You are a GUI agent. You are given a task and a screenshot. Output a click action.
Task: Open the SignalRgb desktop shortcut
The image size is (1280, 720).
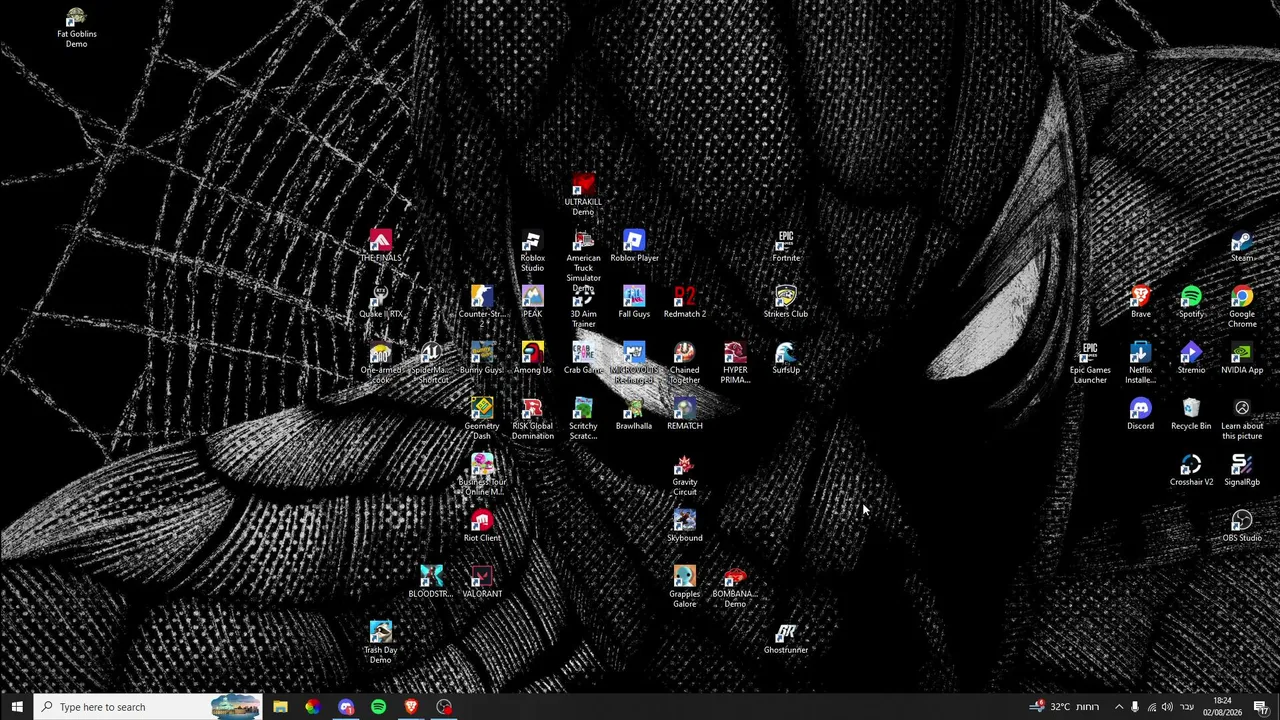click(1242, 470)
